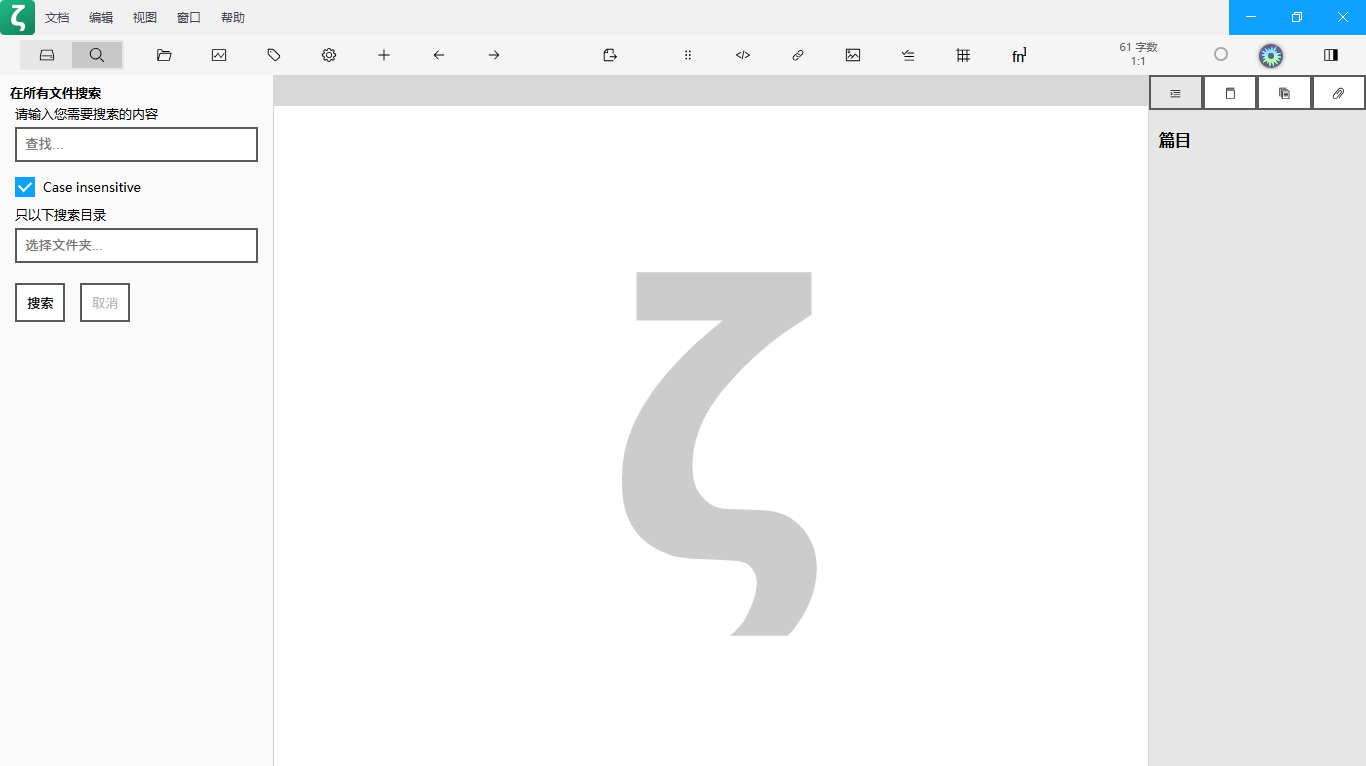
Task: Uncheck the Case insensitive checkbox
Action: [25, 187]
